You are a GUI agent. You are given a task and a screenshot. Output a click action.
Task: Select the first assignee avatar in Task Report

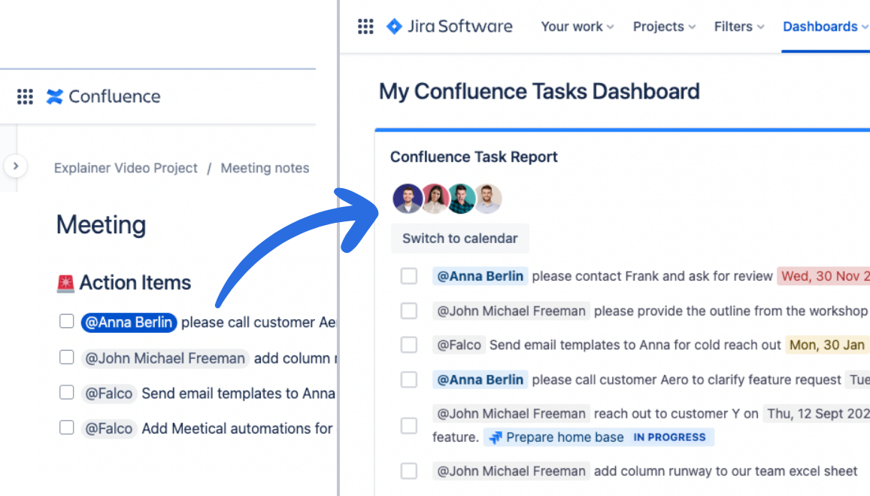point(407,198)
